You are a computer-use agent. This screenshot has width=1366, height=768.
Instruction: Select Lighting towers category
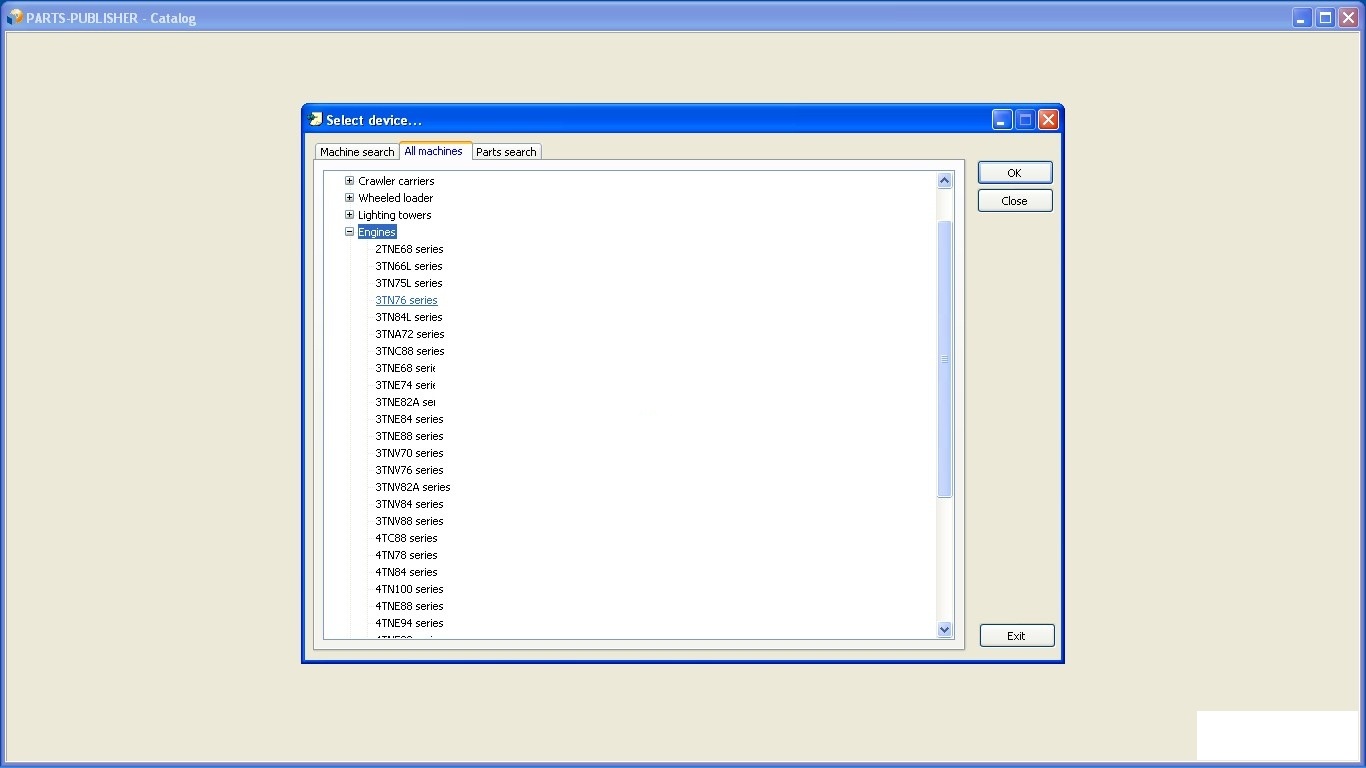click(x=395, y=215)
